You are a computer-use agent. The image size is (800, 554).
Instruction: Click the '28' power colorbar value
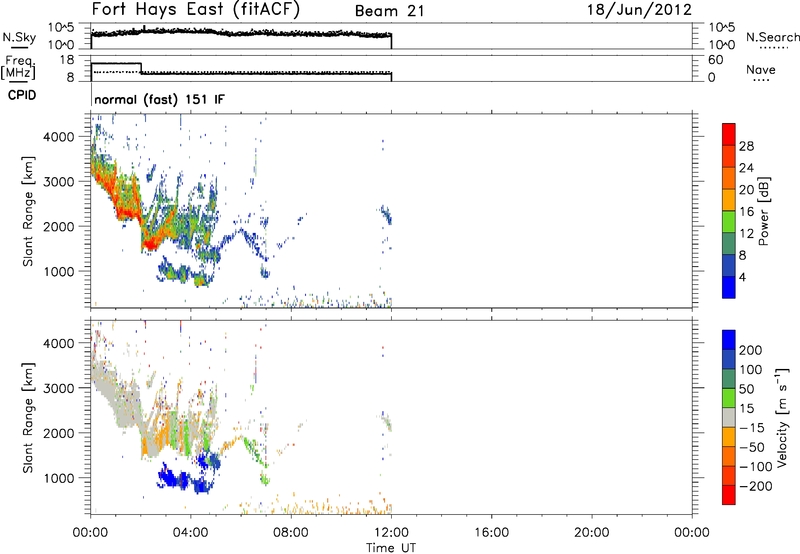pyautogui.click(x=746, y=146)
